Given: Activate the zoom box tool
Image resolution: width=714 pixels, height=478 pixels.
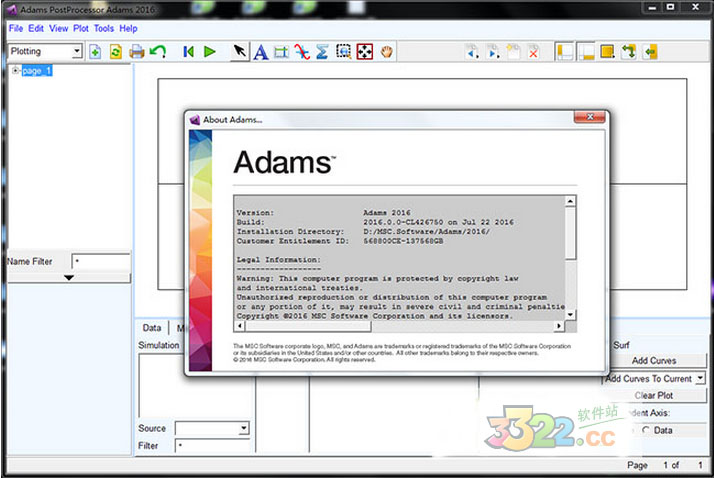Looking at the screenshot, I should [343, 52].
